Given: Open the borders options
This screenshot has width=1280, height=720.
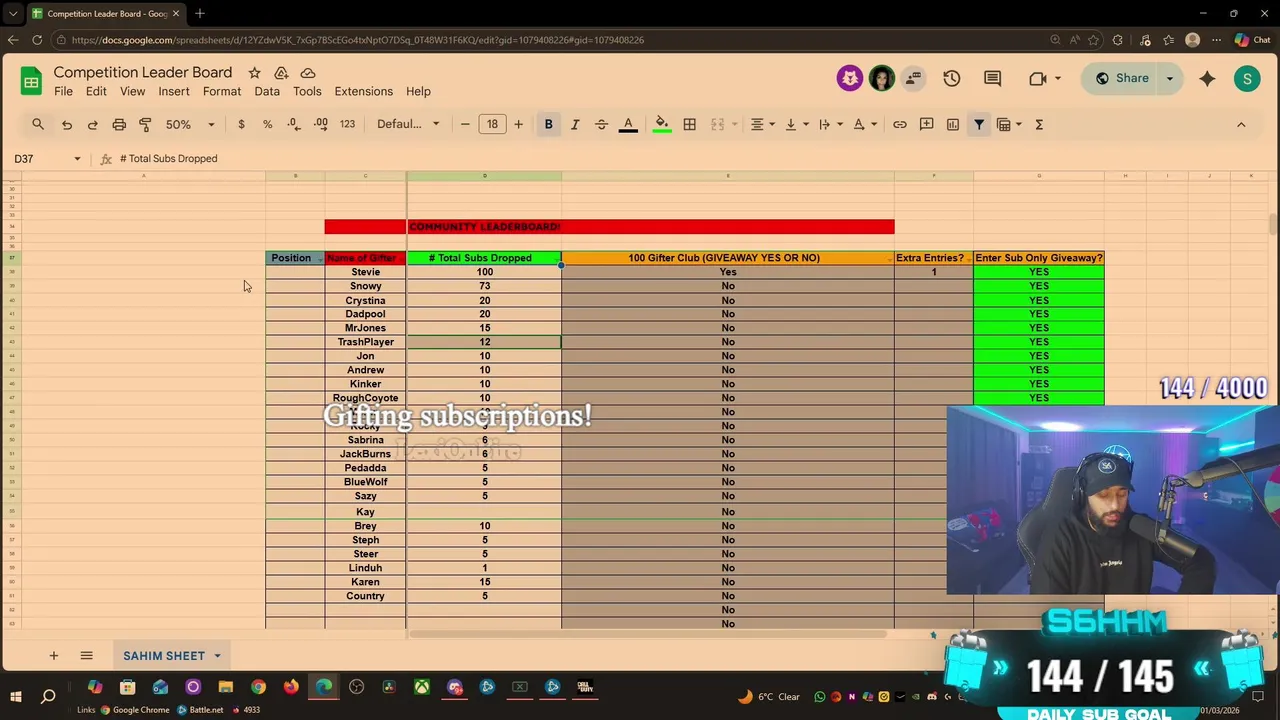Looking at the screenshot, I should click(689, 124).
